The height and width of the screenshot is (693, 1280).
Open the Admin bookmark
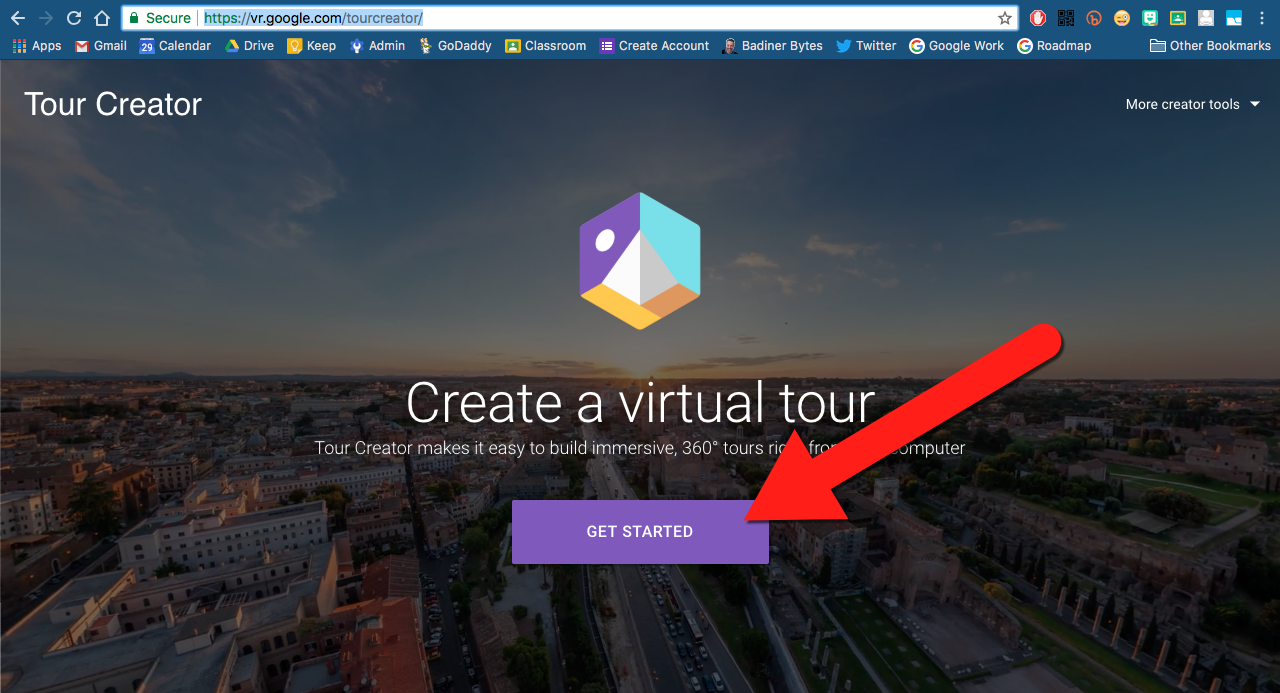coord(377,46)
